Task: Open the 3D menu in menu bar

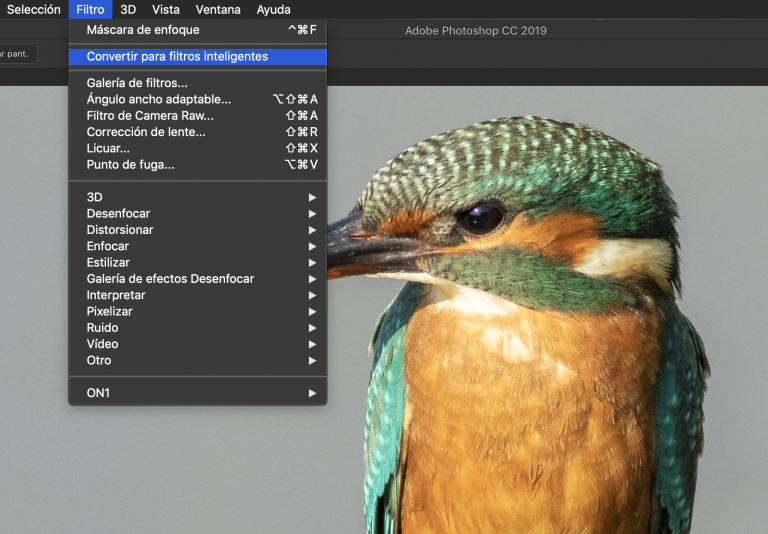Action: point(128,10)
